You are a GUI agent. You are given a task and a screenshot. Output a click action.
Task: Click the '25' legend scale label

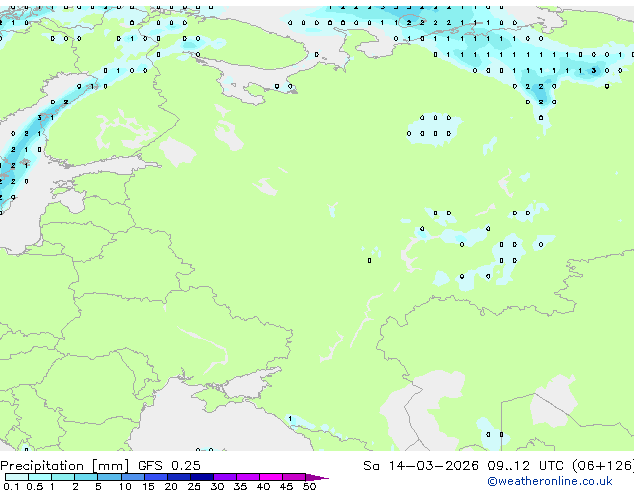tap(194, 486)
